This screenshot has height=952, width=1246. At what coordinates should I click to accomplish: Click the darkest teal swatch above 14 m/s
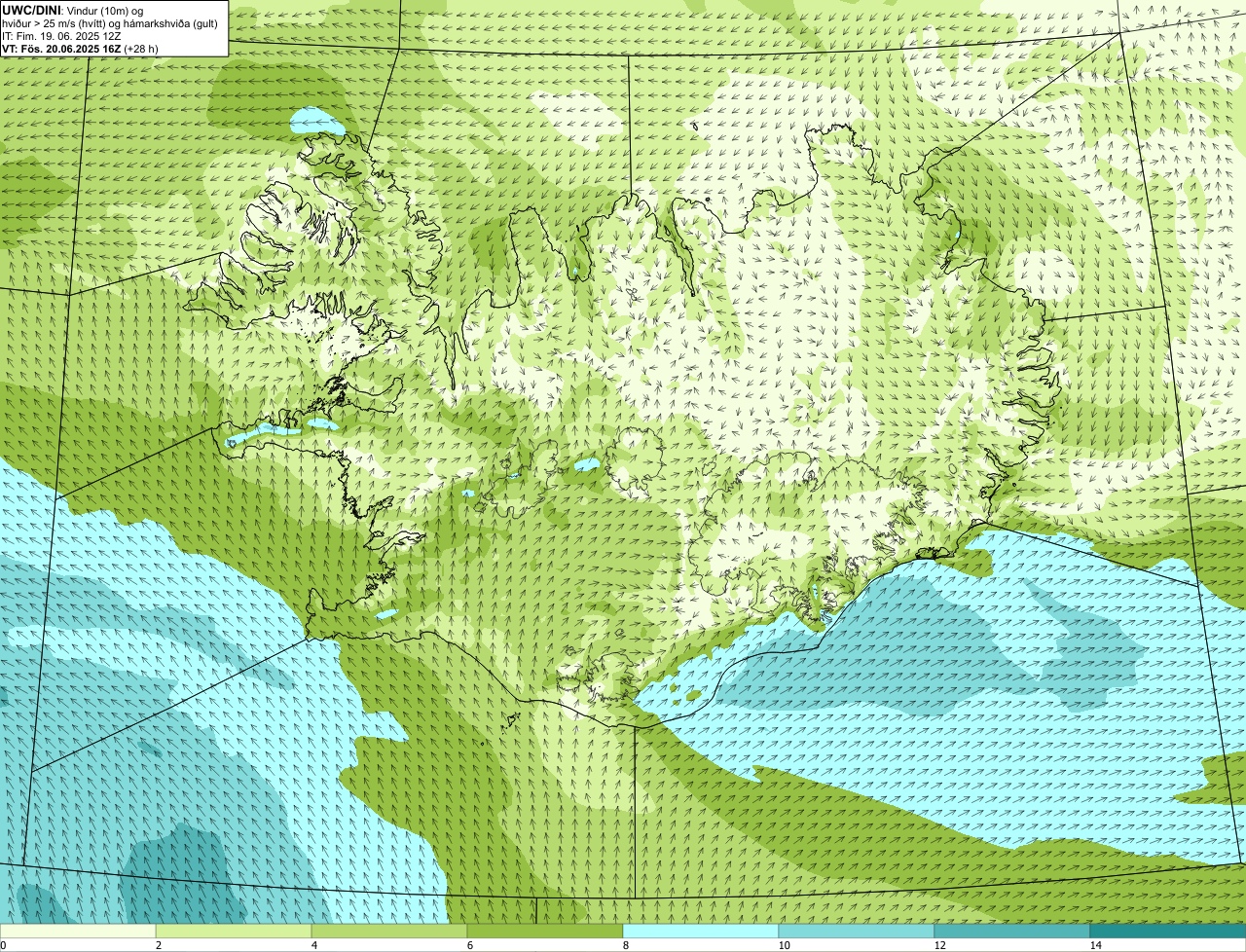pyautogui.click(x=1168, y=931)
